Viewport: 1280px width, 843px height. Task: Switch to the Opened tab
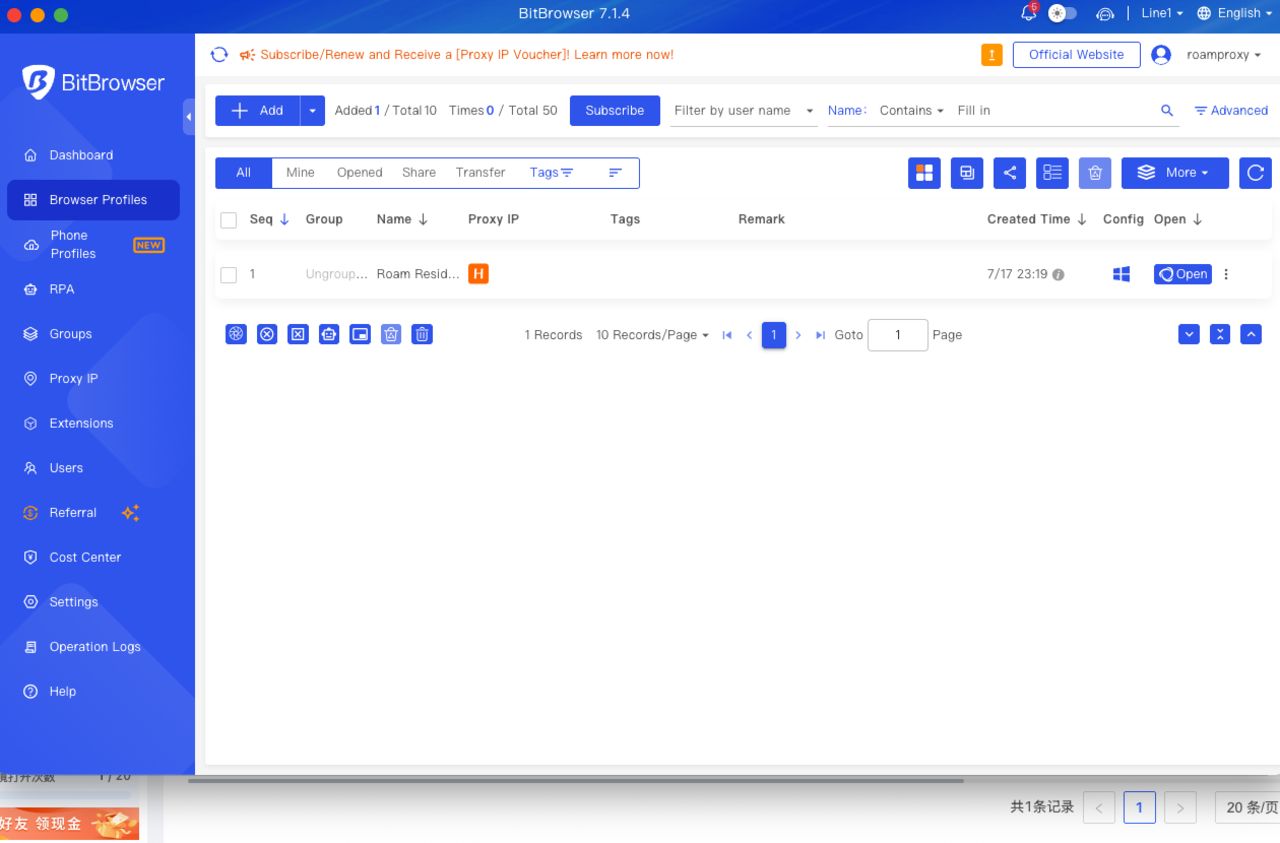click(x=360, y=173)
